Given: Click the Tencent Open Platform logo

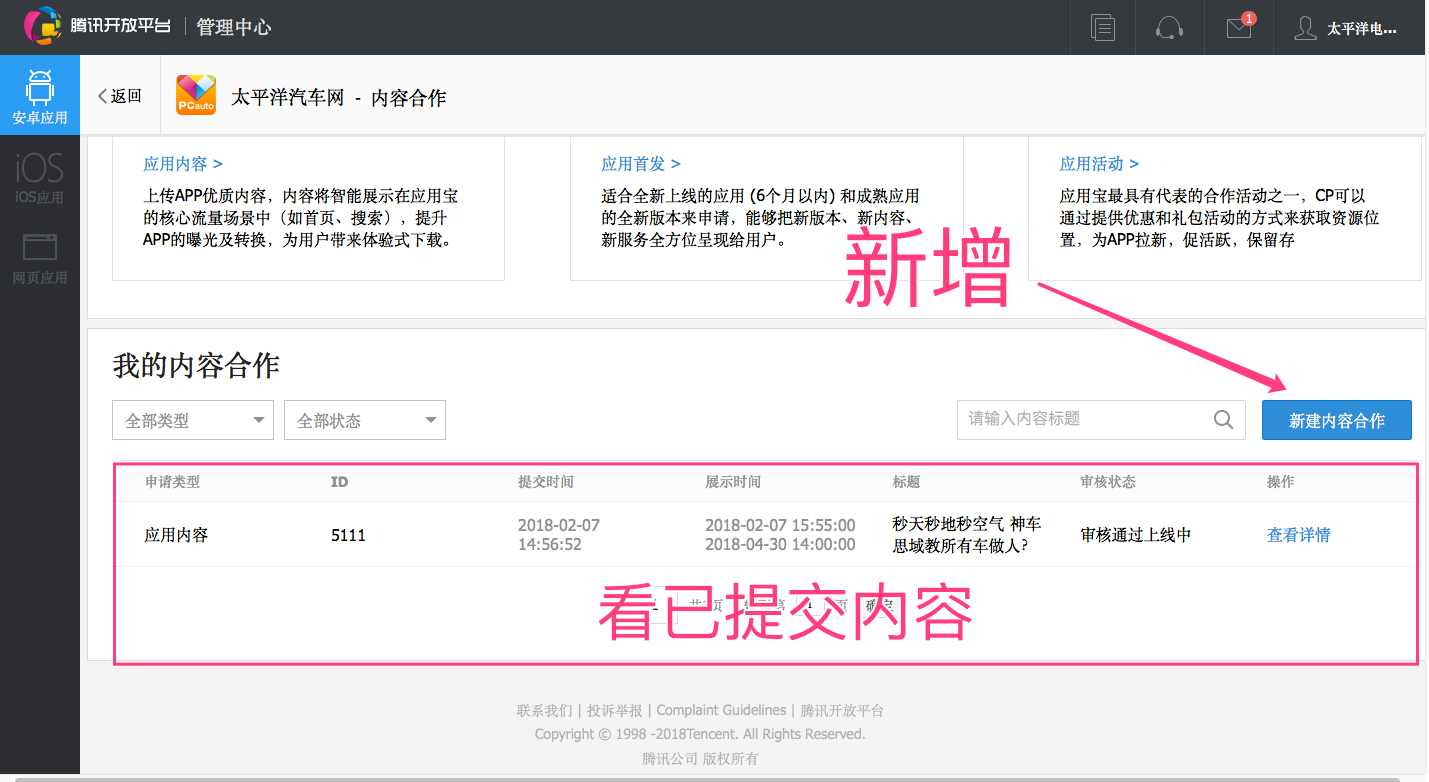Looking at the screenshot, I should point(97,27).
